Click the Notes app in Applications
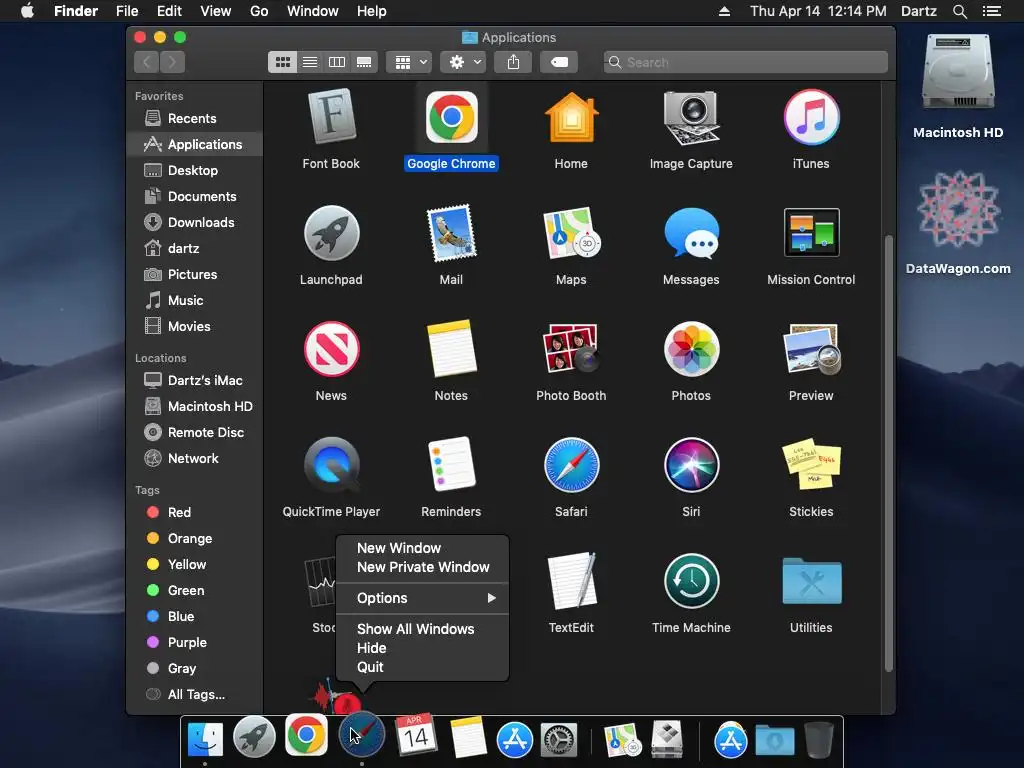 tap(451, 349)
